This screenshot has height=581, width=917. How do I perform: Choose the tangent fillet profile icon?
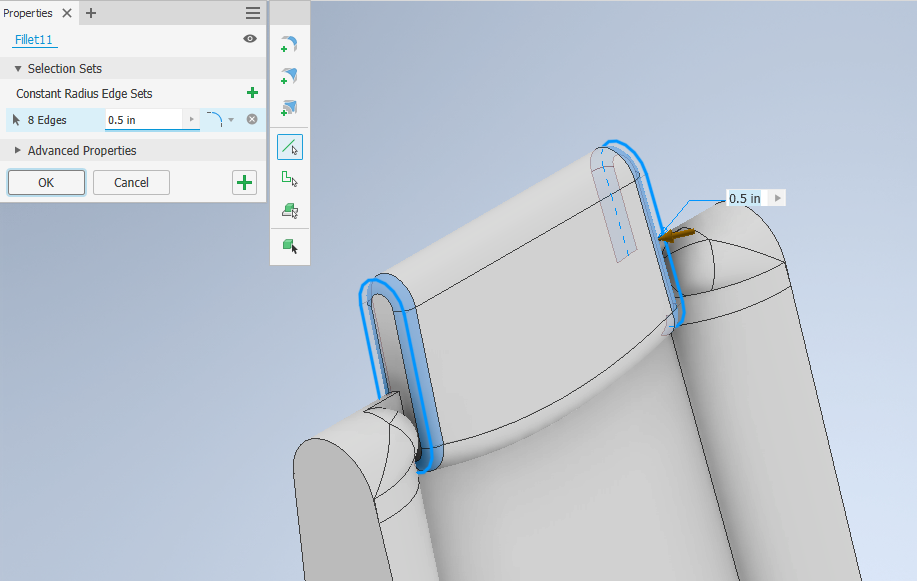214,119
